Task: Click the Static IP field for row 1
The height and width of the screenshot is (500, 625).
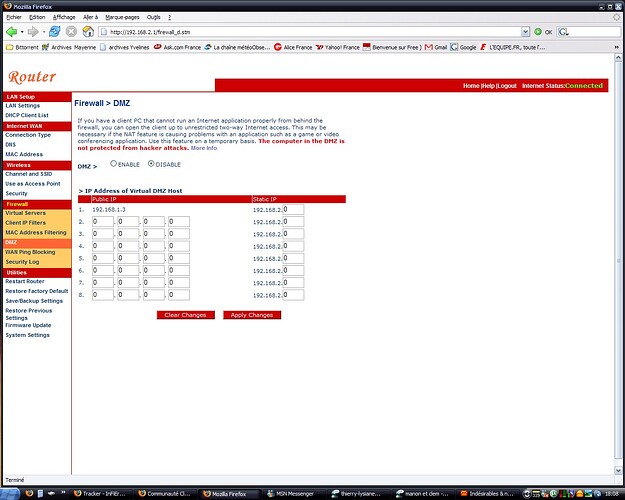Action: pos(293,210)
